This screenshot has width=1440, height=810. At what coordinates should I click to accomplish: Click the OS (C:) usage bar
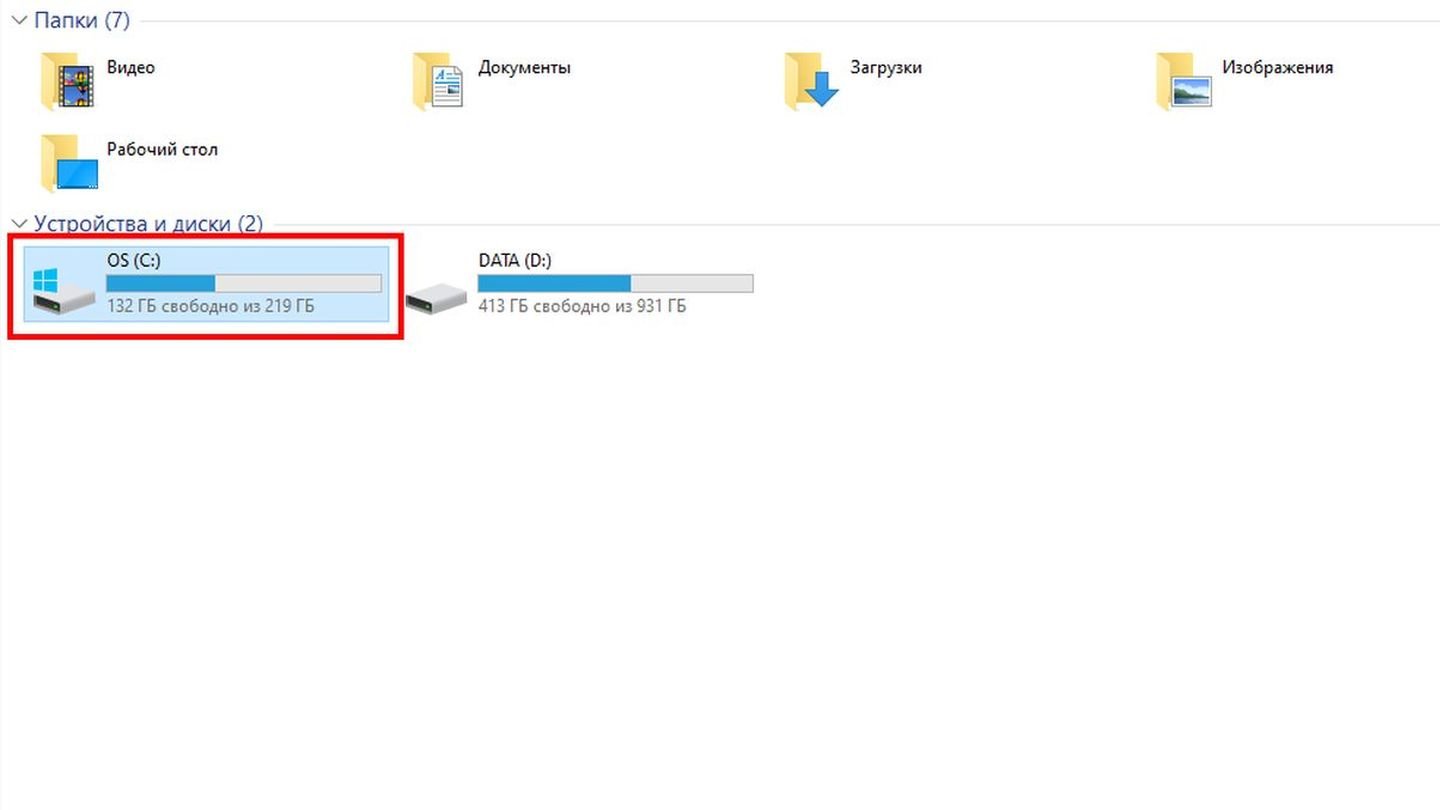click(x=244, y=284)
